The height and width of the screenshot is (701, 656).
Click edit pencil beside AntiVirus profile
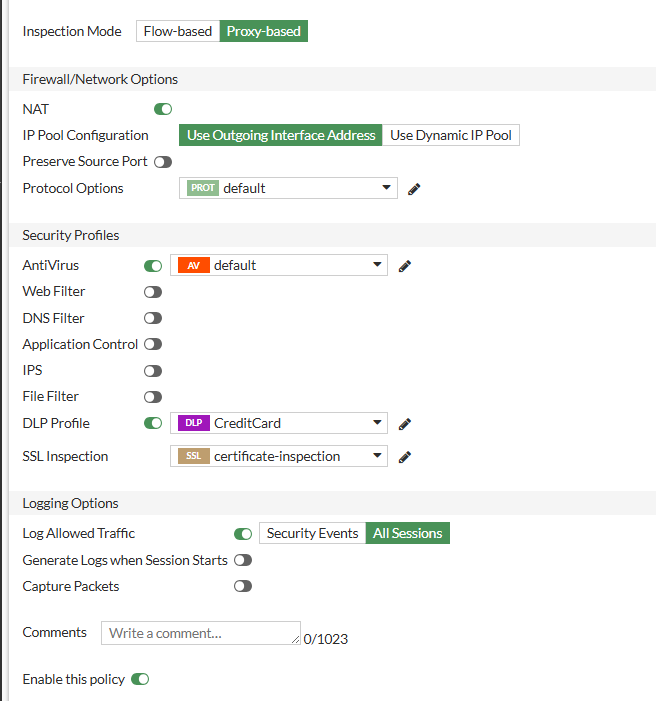pos(405,265)
